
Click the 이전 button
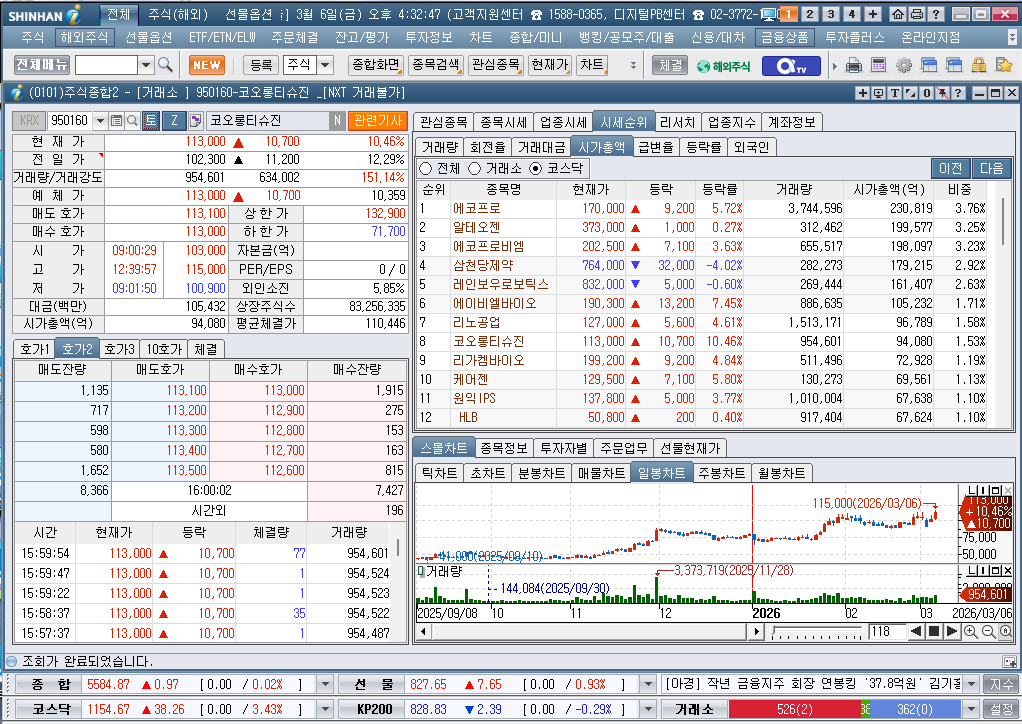tap(950, 168)
